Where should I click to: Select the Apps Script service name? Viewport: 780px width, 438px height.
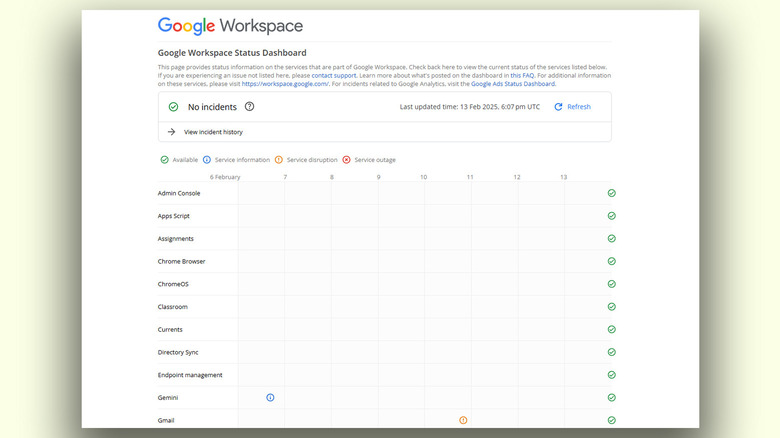pos(174,216)
